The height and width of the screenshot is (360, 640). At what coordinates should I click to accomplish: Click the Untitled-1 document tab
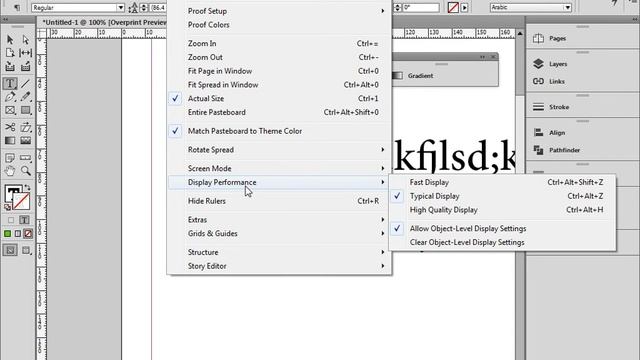104,22
